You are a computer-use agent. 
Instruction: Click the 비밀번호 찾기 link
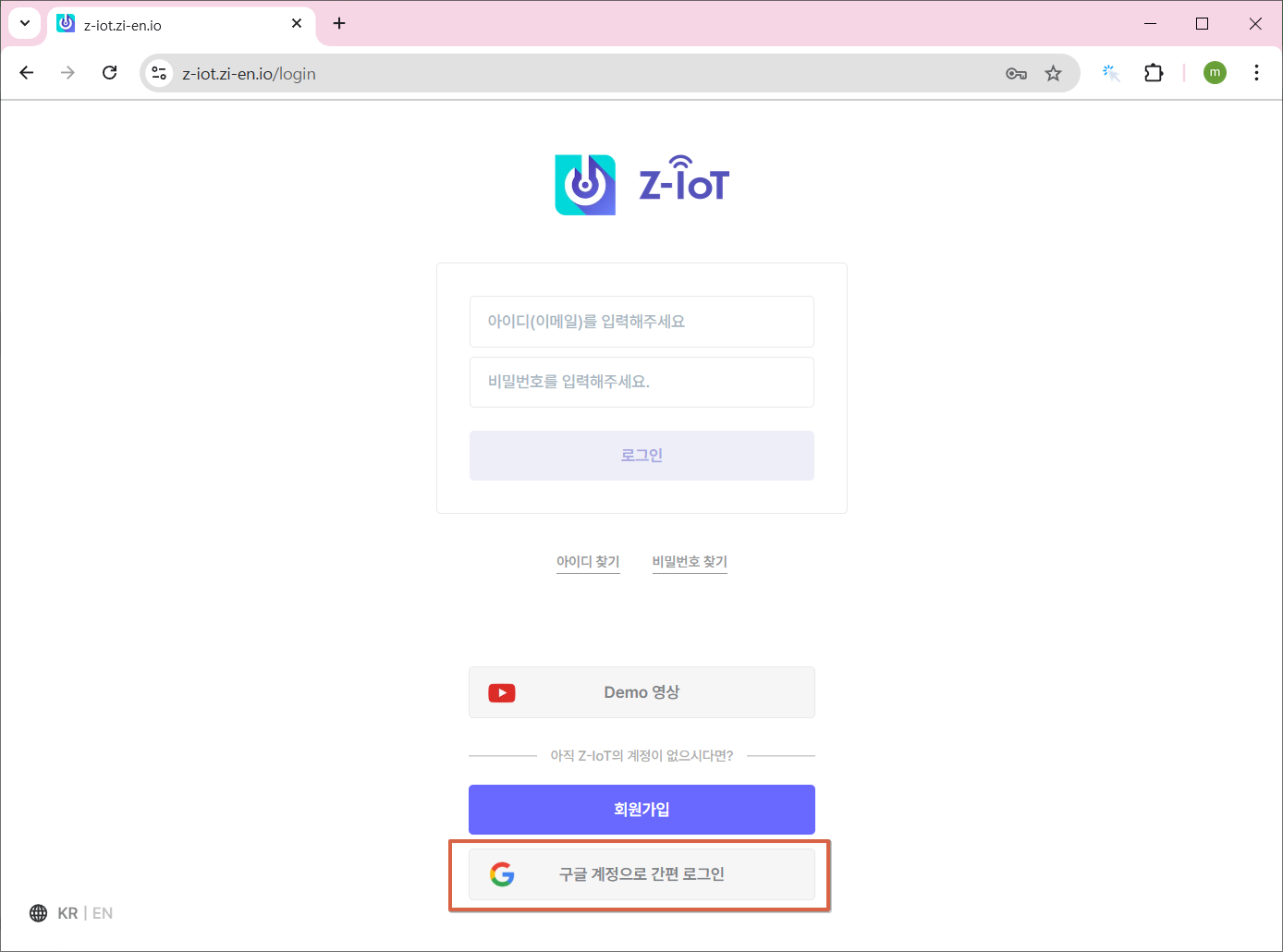click(690, 561)
